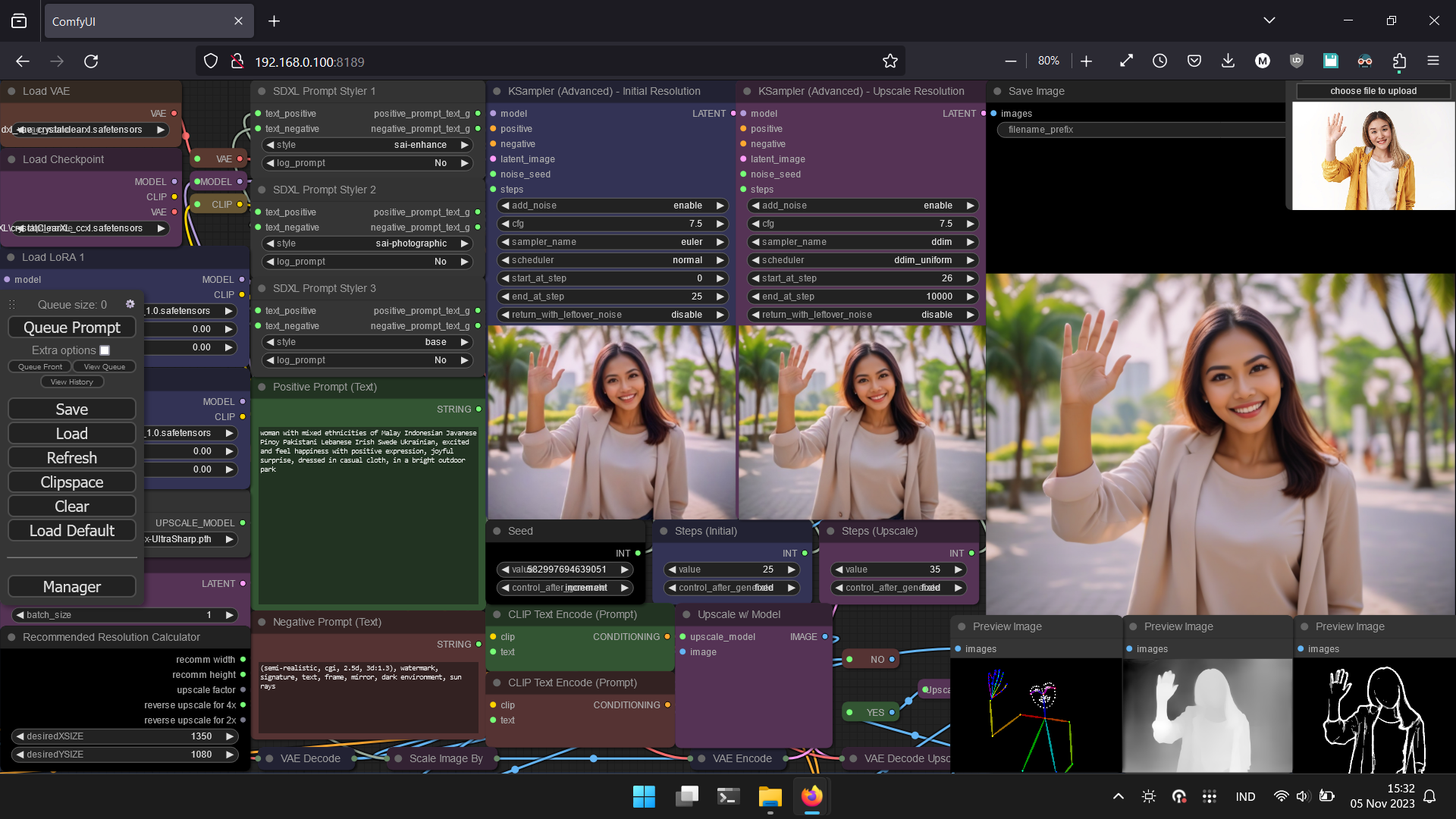This screenshot has width=1456, height=819.
Task: Open the browser history clock icon
Action: 1159,61
